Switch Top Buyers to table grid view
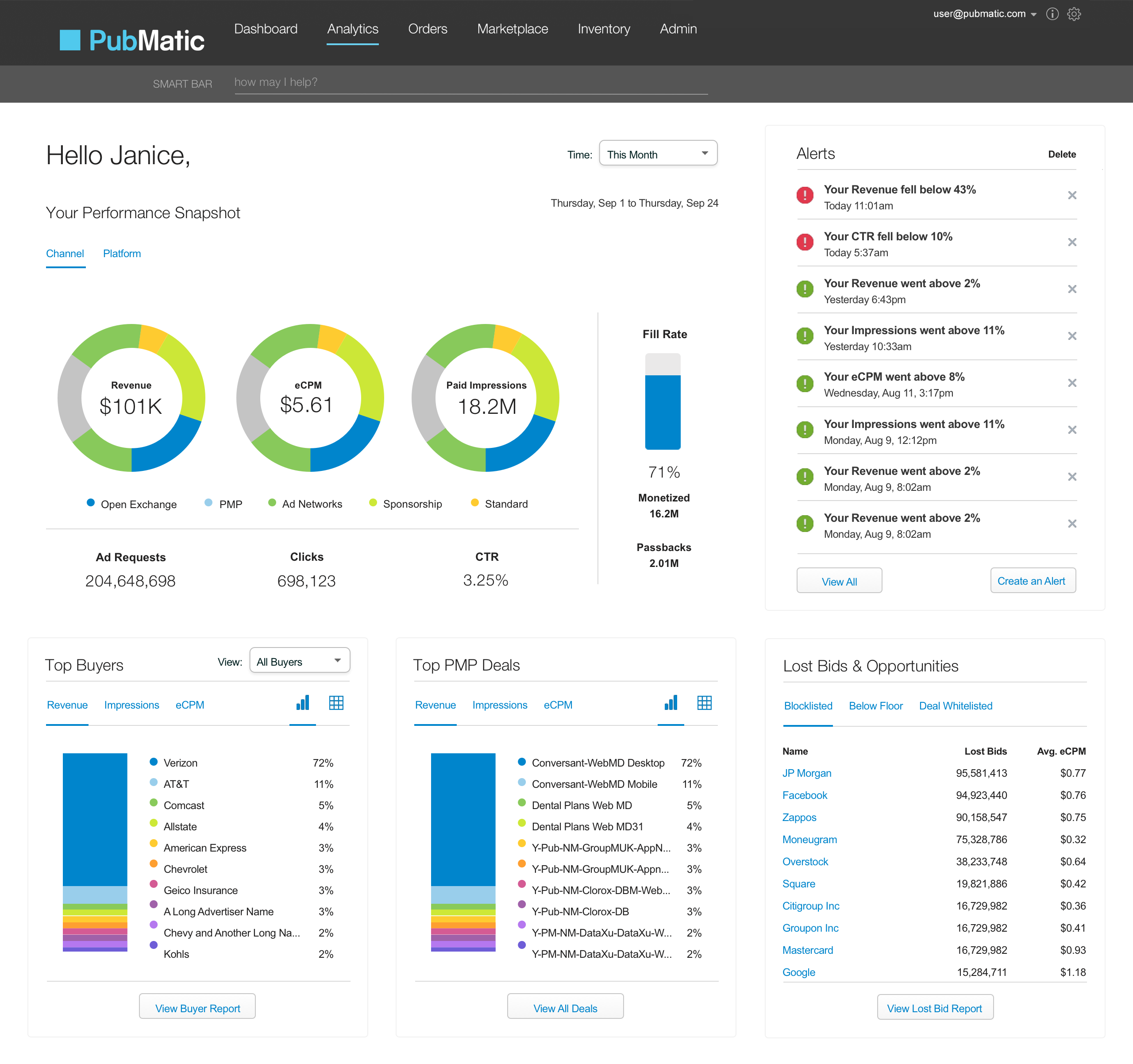Screen dimensions: 1133x1064 pyautogui.click(x=336, y=703)
